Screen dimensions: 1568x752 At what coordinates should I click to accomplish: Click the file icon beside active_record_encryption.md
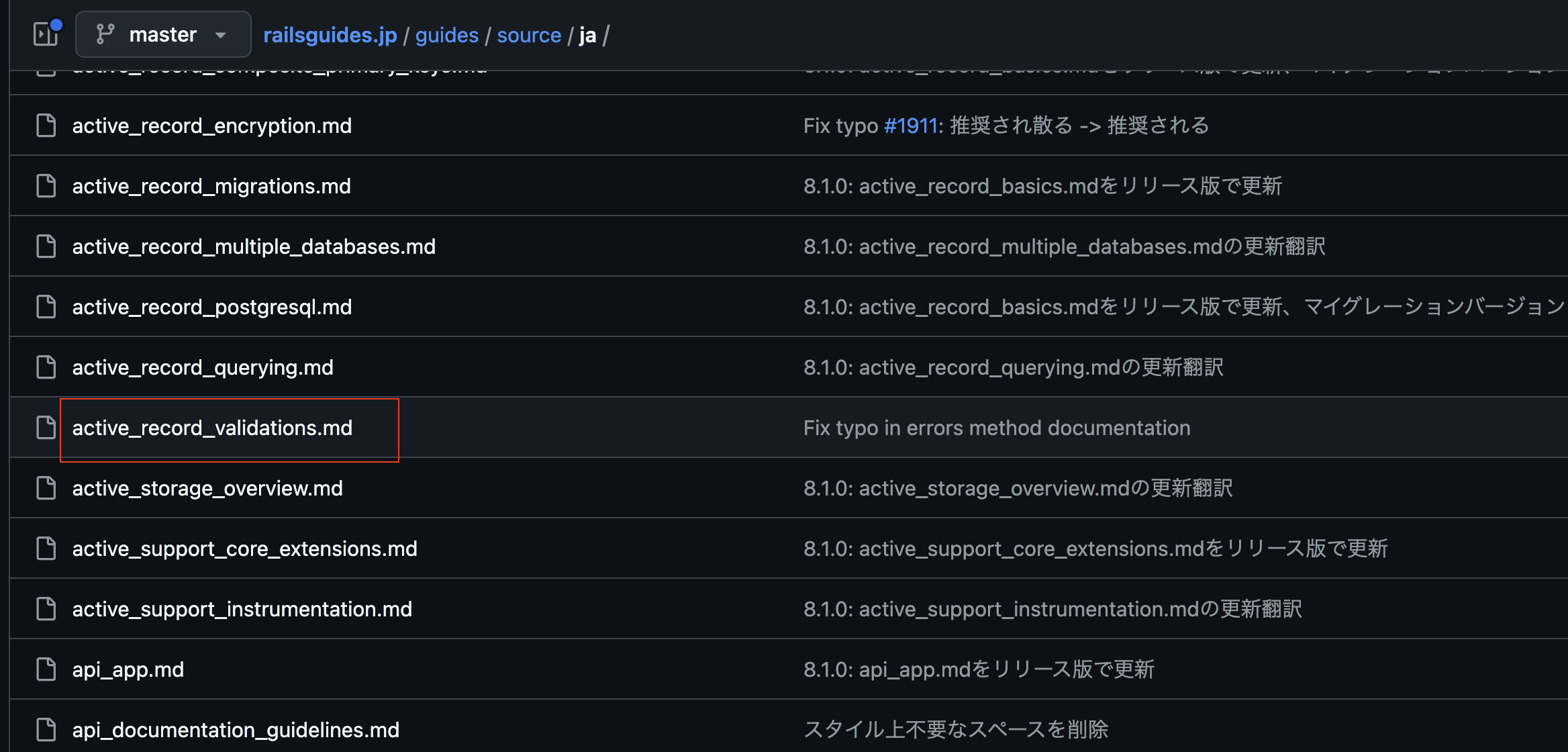(45, 125)
